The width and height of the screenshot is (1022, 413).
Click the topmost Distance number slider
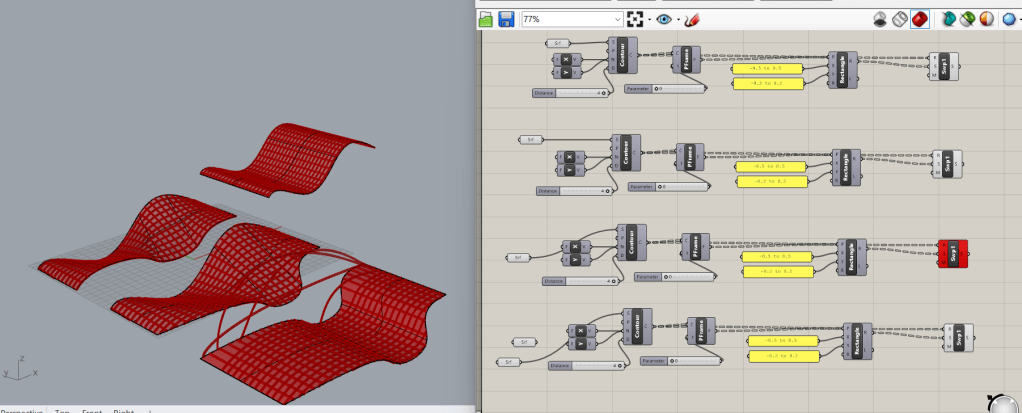pos(571,93)
